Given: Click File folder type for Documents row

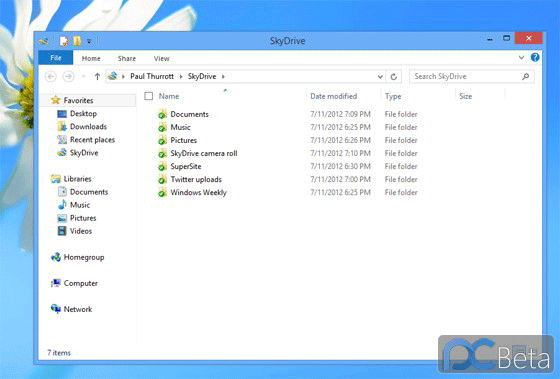Looking at the screenshot, I should click(x=401, y=114).
